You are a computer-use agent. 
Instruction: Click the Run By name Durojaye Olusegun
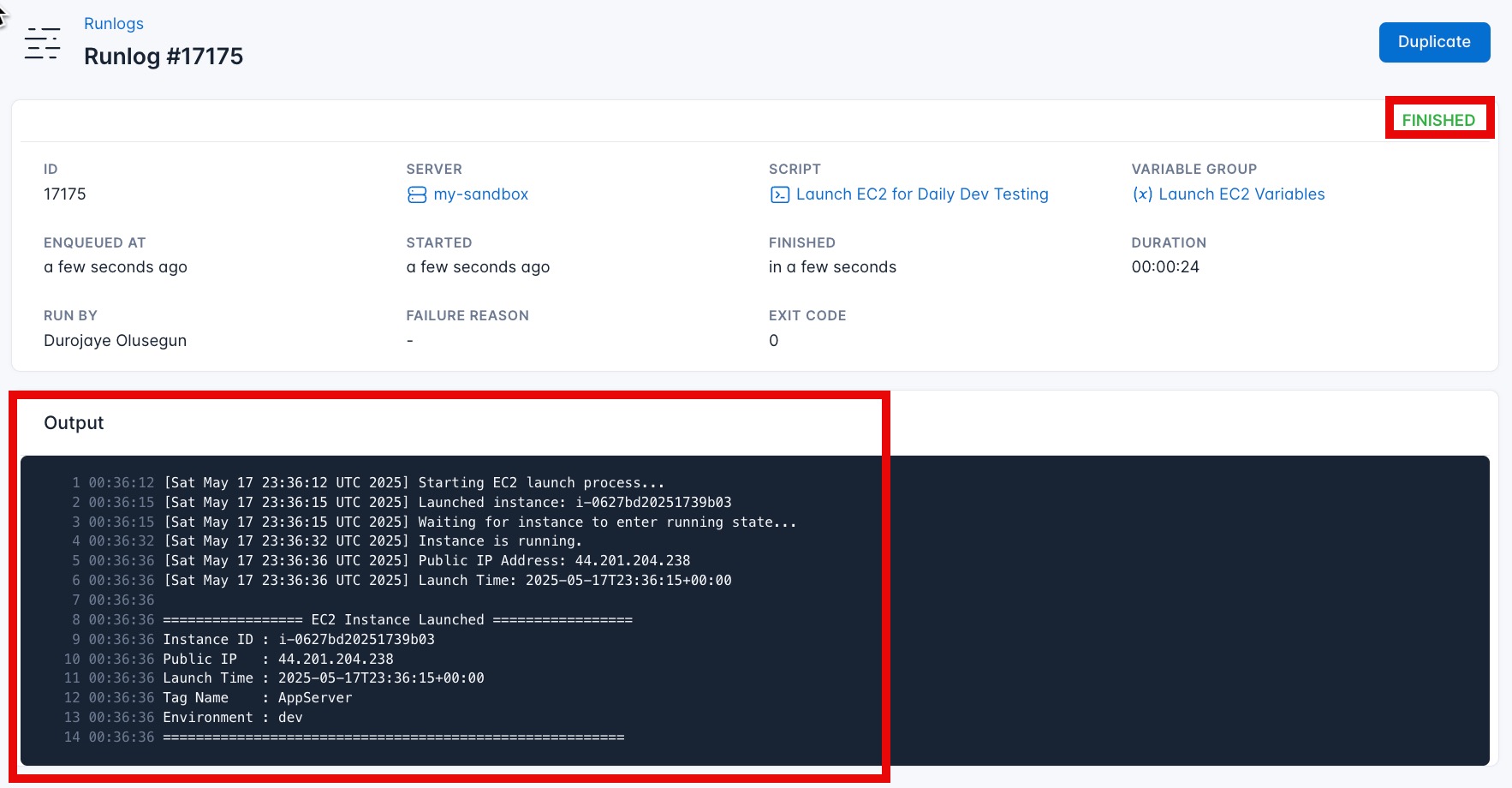115,340
